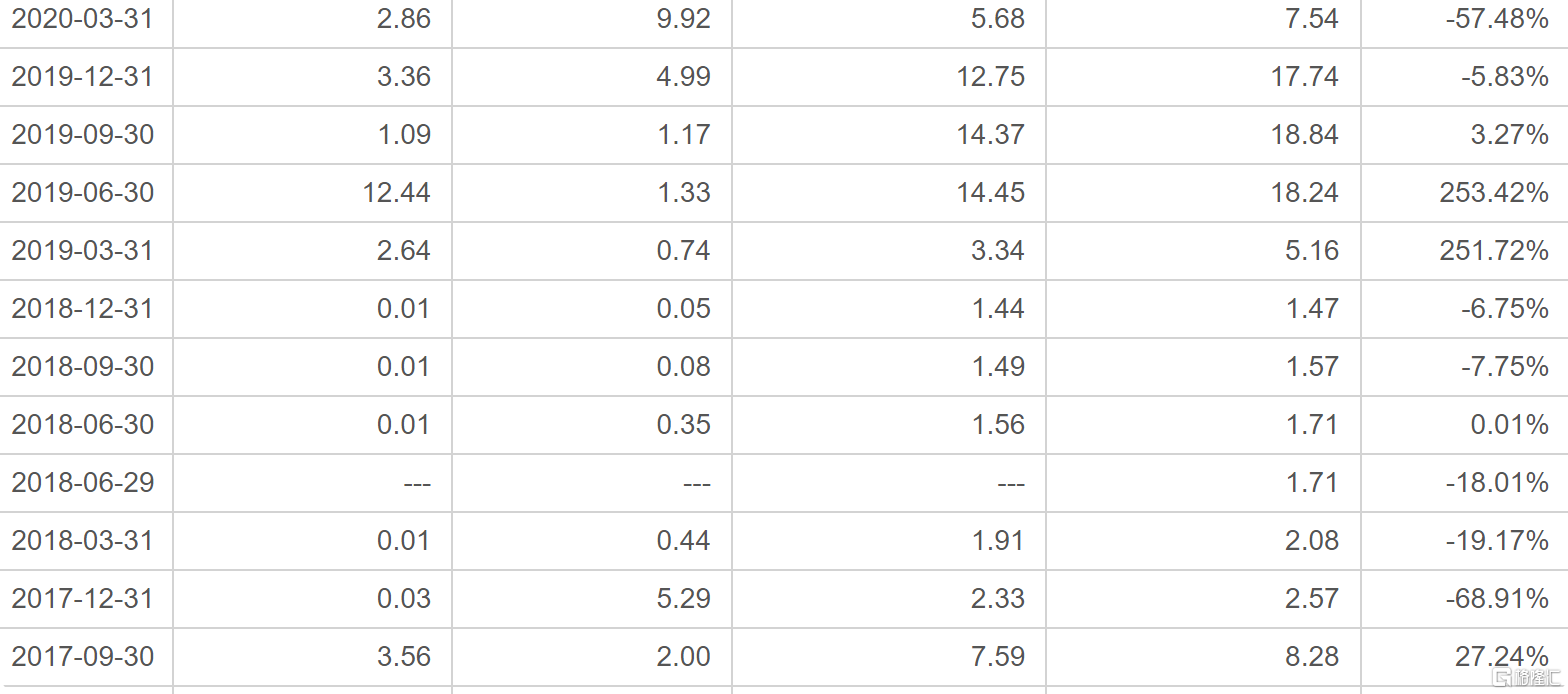
Task: Click the -19.17% change value
Action: pyautogui.click(x=1497, y=540)
